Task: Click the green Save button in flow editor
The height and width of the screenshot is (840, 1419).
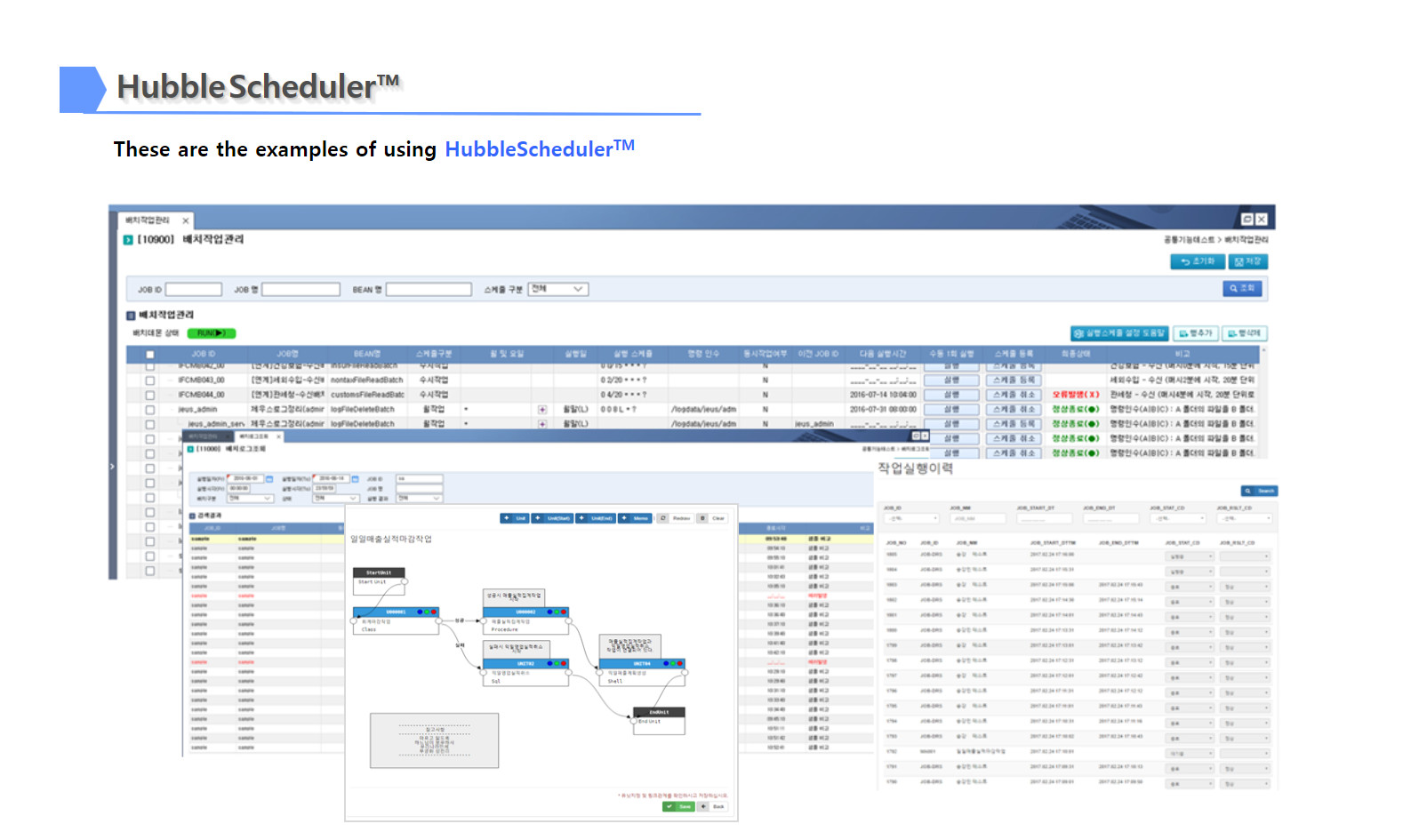Action: coord(679,807)
